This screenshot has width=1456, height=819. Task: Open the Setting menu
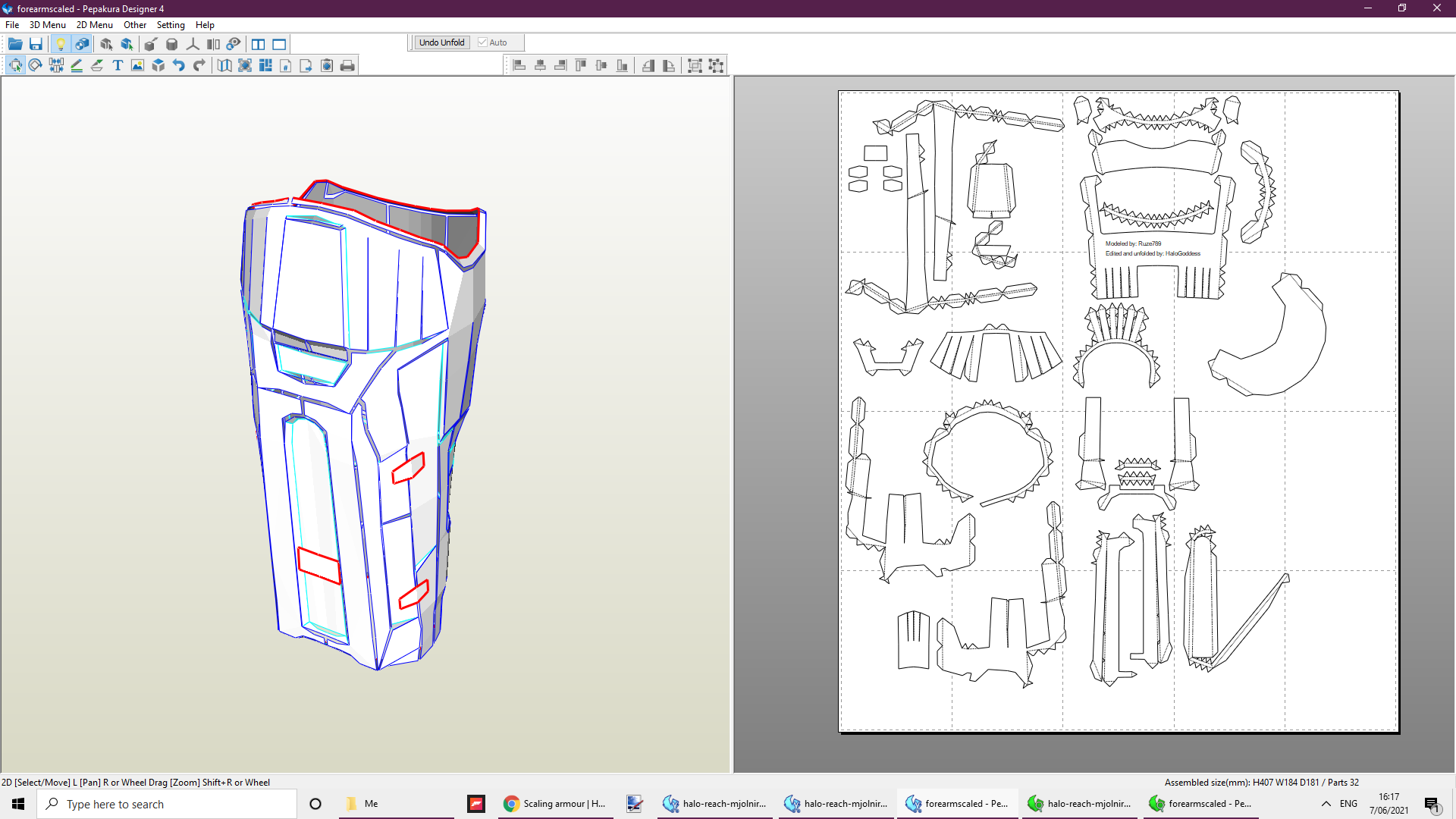click(171, 25)
